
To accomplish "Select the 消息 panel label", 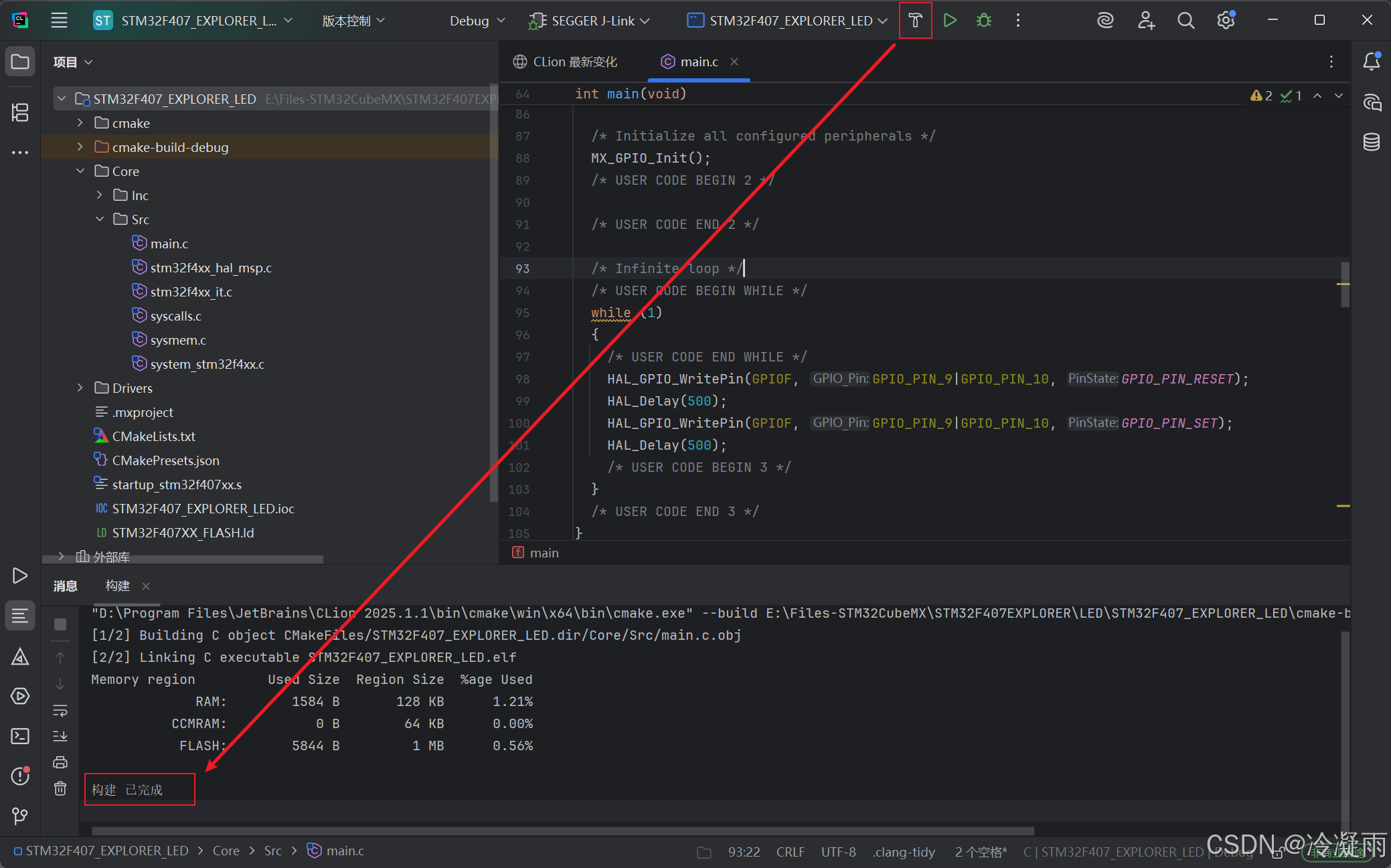I will [66, 586].
